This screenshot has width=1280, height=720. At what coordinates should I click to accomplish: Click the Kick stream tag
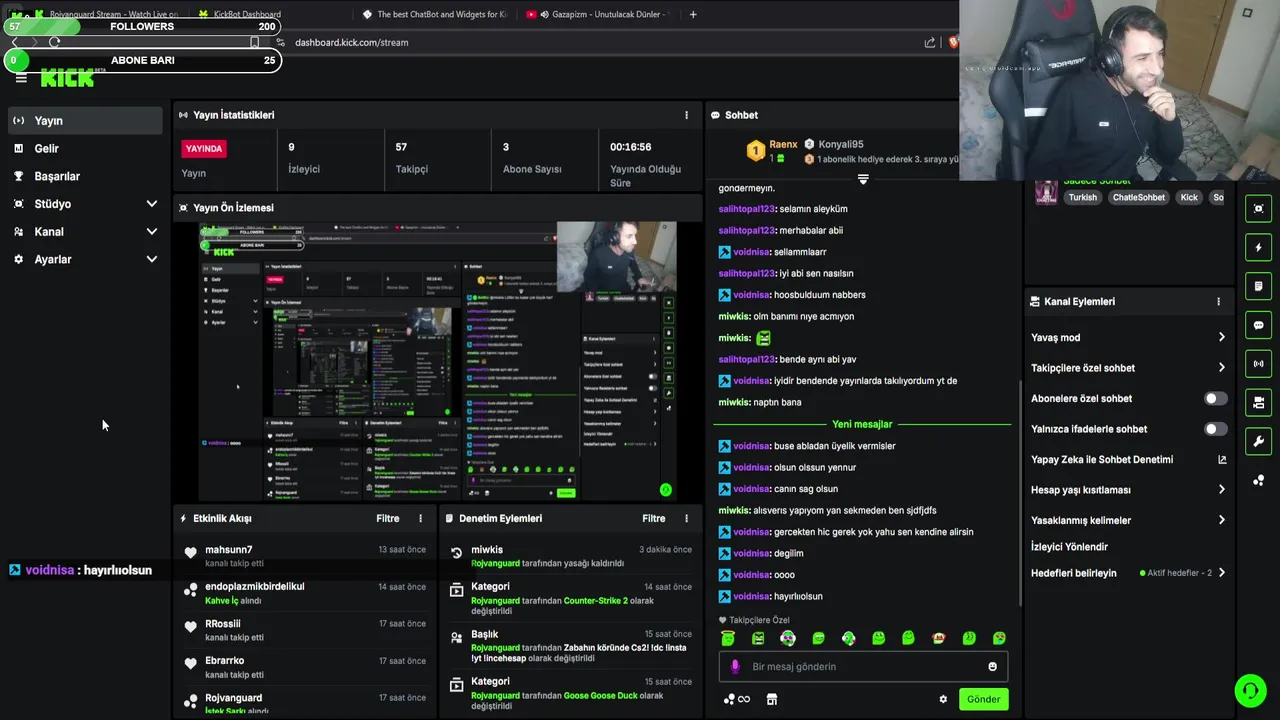pos(1189,198)
